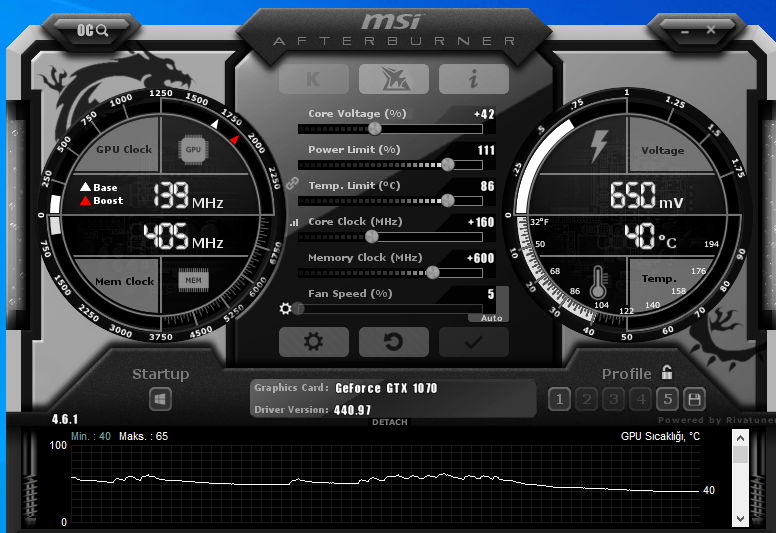The width and height of the screenshot is (776, 533).
Task: Toggle the profile lock icon
Action: tap(667, 372)
